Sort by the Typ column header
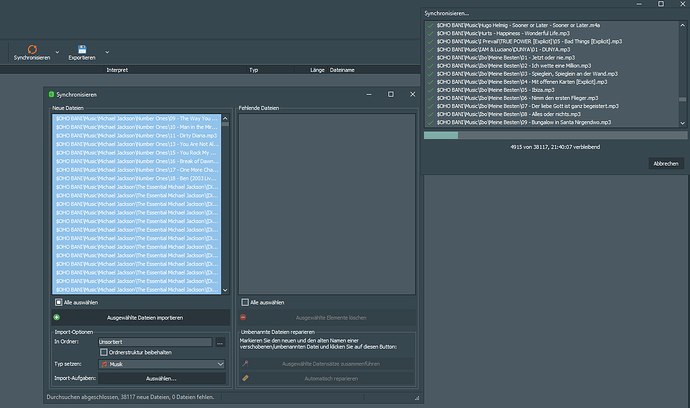 254,70
